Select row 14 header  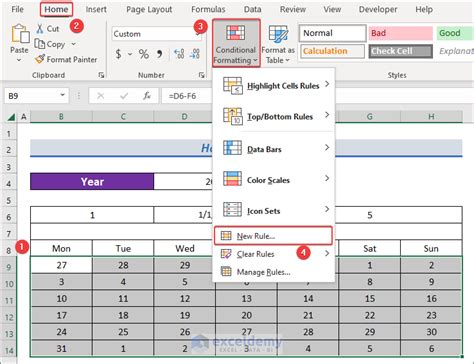point(9,350)
